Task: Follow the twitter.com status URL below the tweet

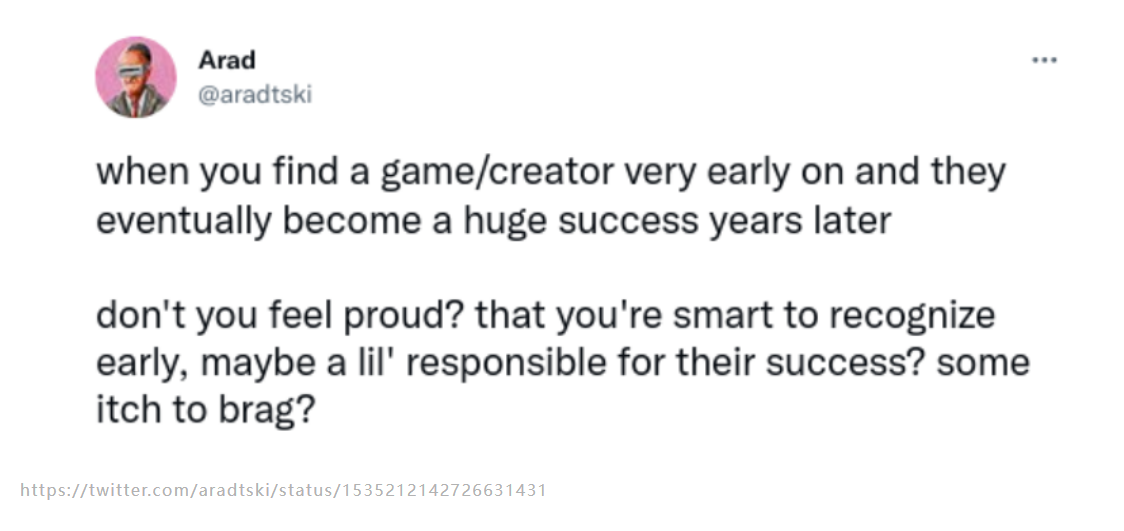Action: [x=283, y=491]
